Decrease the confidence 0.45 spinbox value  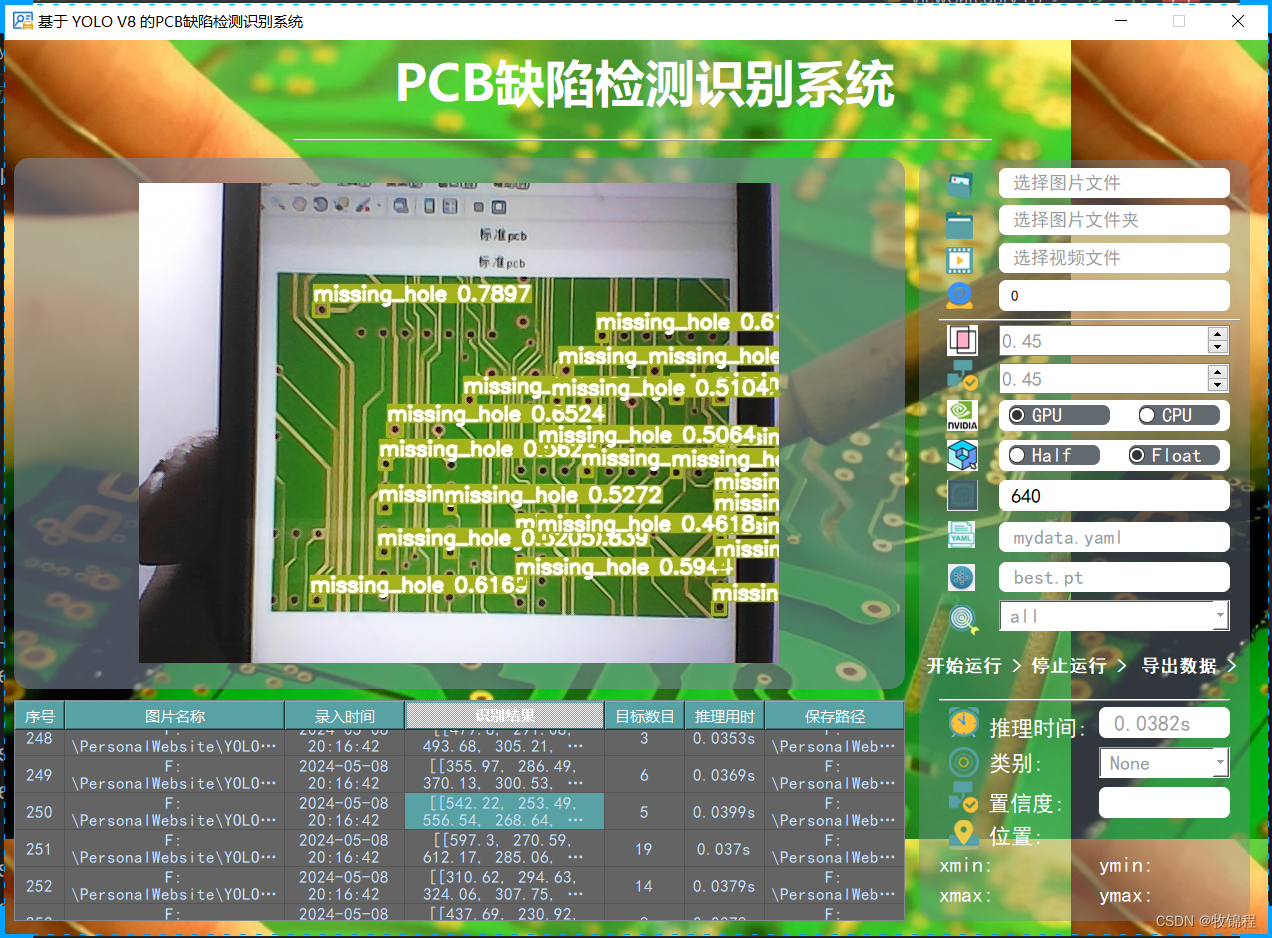tap(1217, 385)
